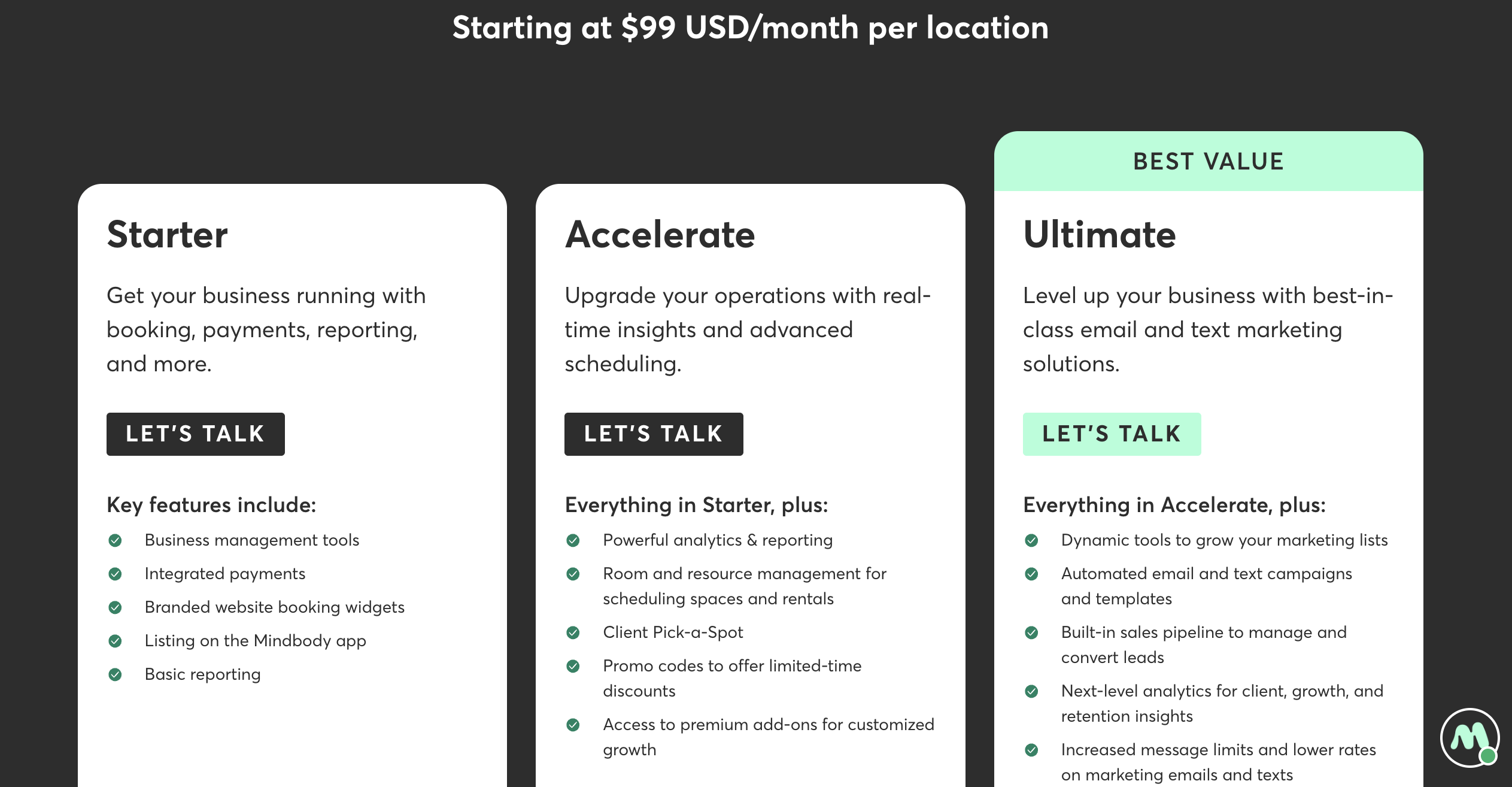Click Let's Talk under the Starter plan
The height and width of the screenshot is (787, 1512).
tap(195, 434)
